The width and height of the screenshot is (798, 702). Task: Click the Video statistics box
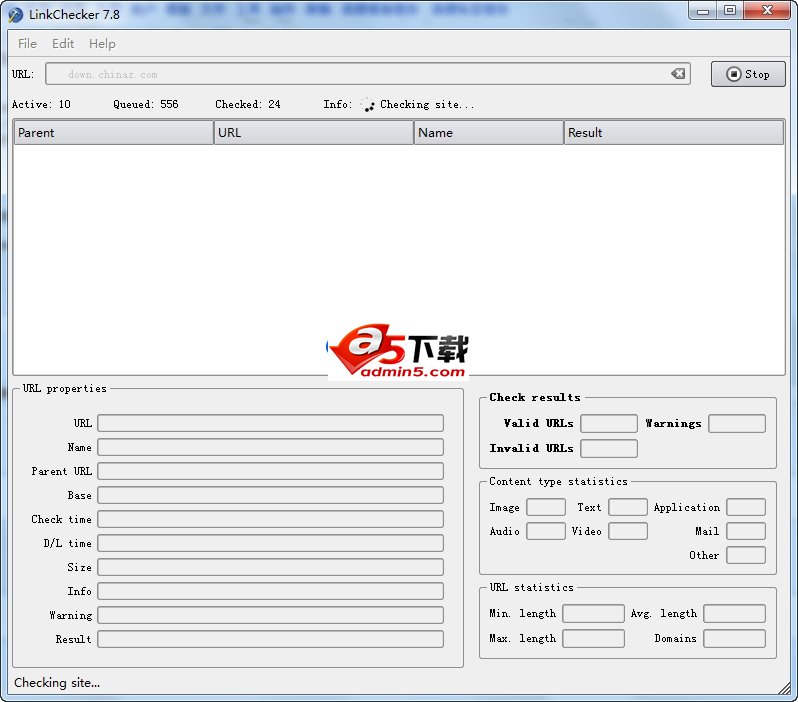click(x=628, y=531)
